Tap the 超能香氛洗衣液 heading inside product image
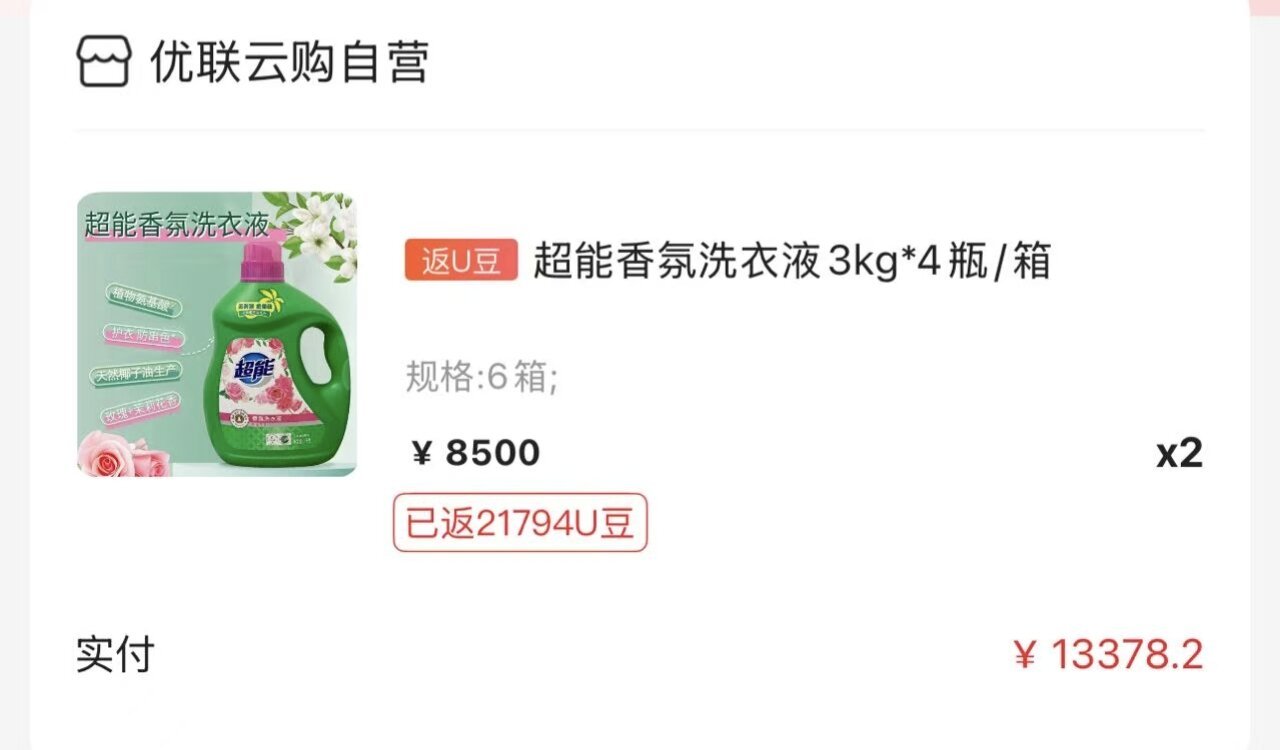 pos(177,224)
